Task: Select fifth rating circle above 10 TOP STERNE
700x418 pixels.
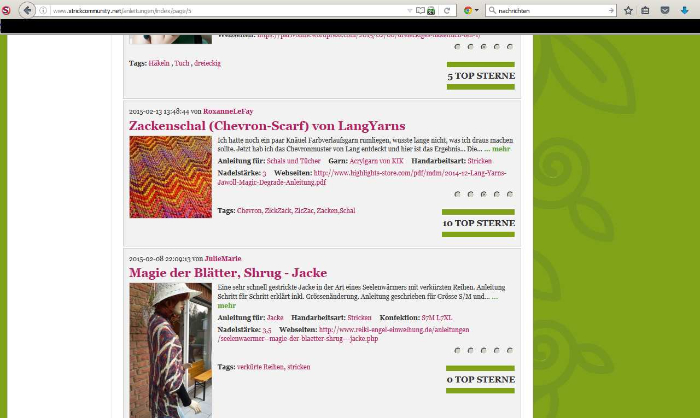Action: click(510, 194)
